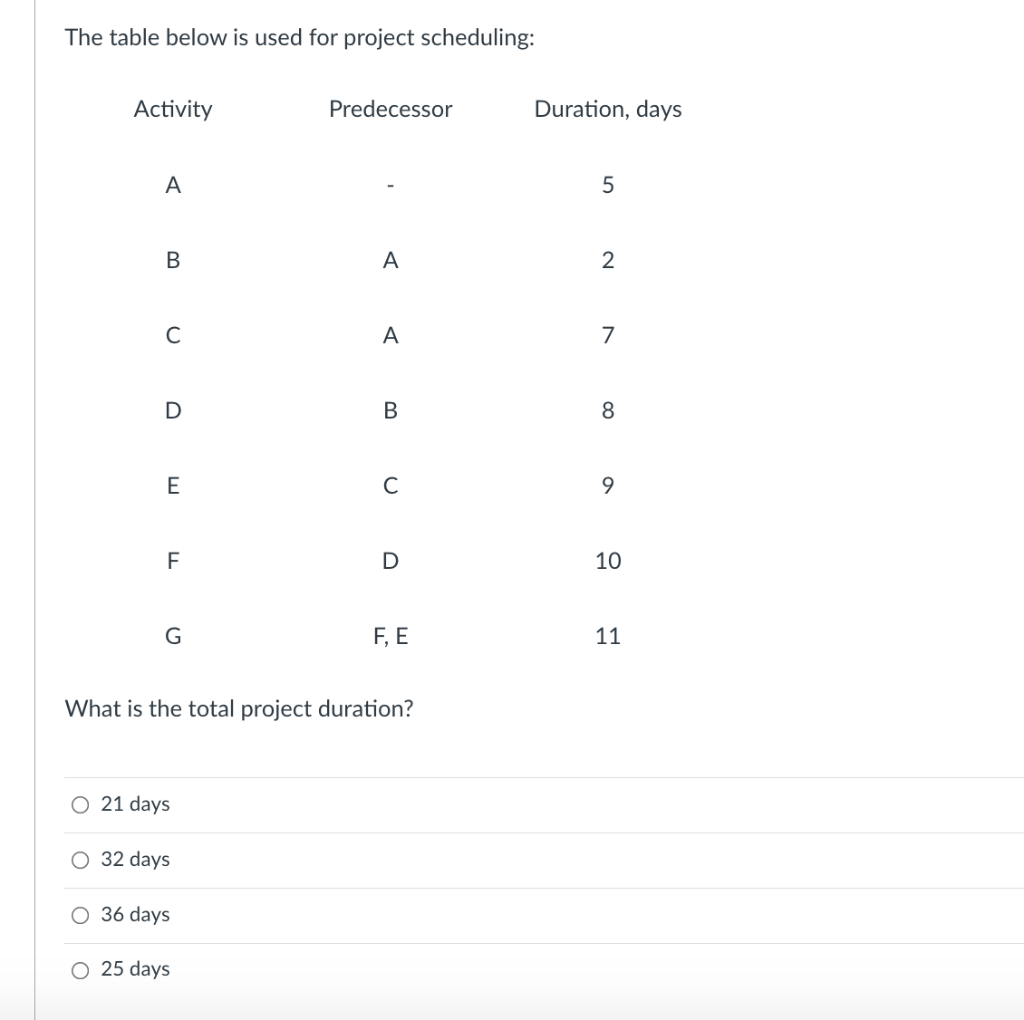Click activity A in the table
The height and width of the screenshot is (1020, 1024).
[x=173, y=184]
